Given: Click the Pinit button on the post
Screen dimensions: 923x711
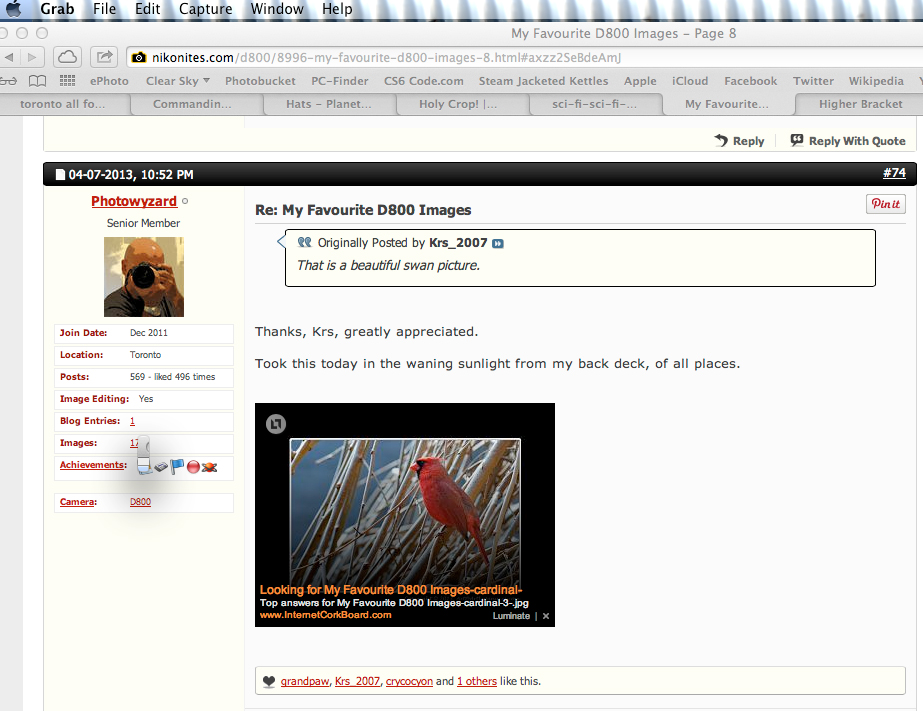Looking at the screenshot, I should click(885, 204).
